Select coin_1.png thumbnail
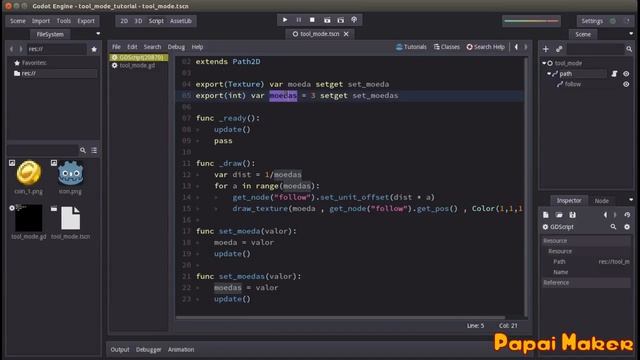Screen dimensions: 640x360 [29, 173]
